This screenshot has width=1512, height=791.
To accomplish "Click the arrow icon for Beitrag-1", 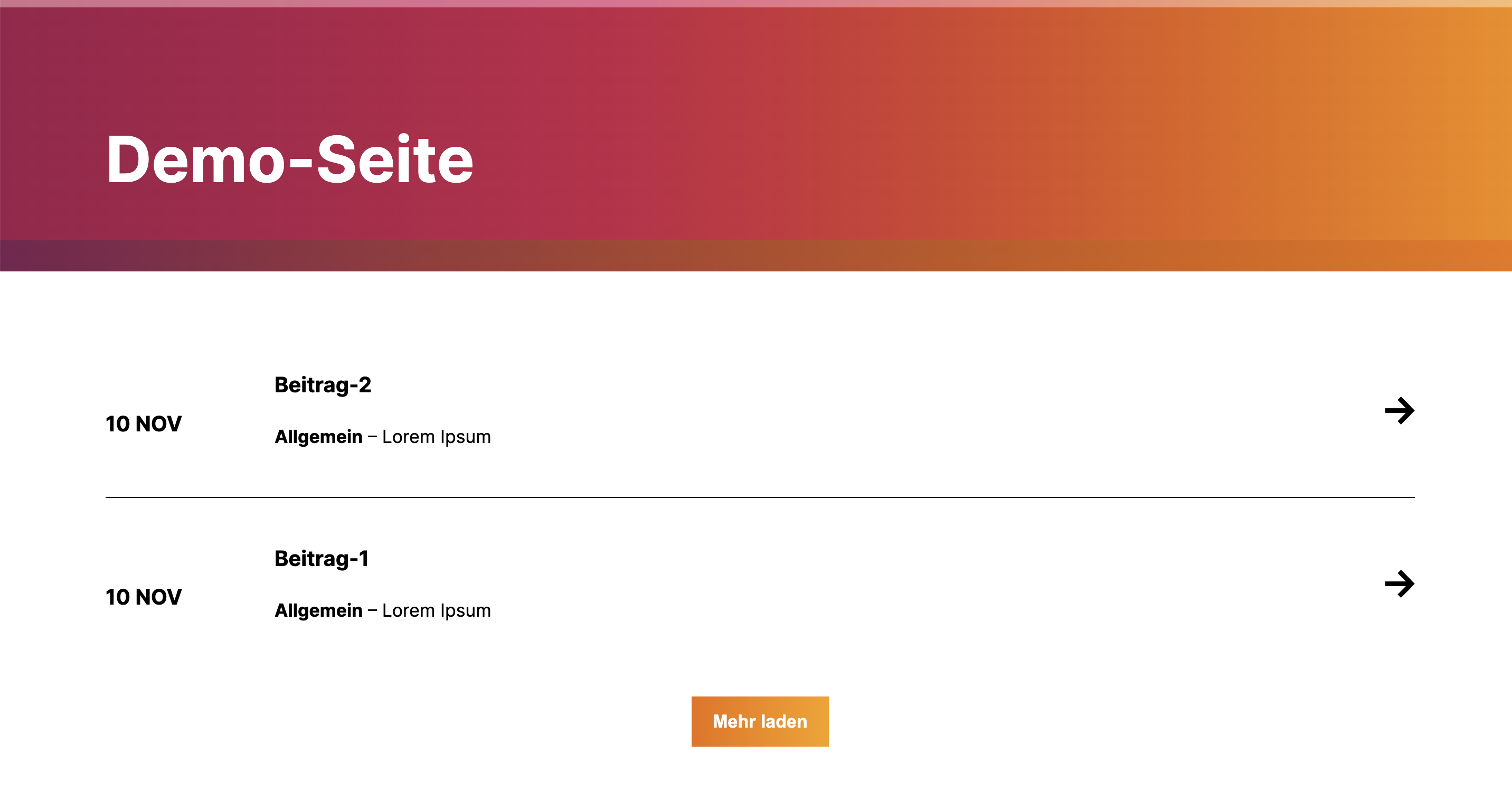I will pyautogui.click(x=1400, y=583).
